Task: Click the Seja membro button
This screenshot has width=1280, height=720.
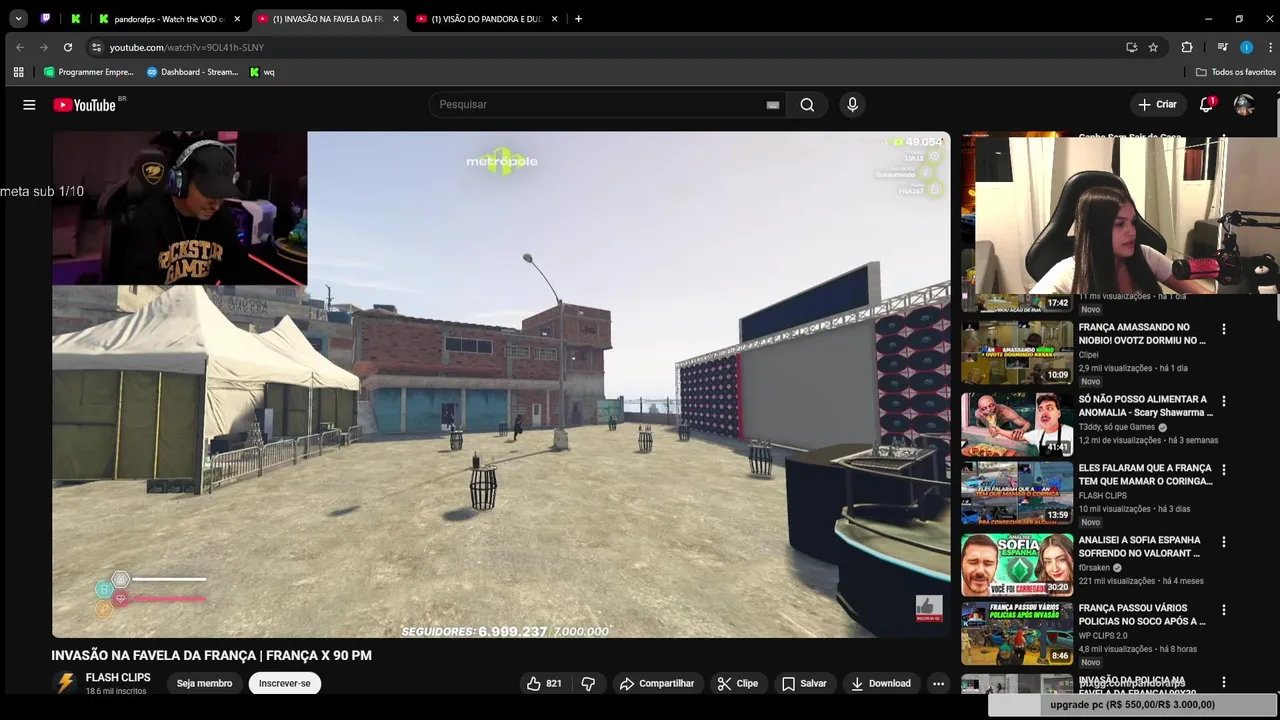Action: pos(204,684)
